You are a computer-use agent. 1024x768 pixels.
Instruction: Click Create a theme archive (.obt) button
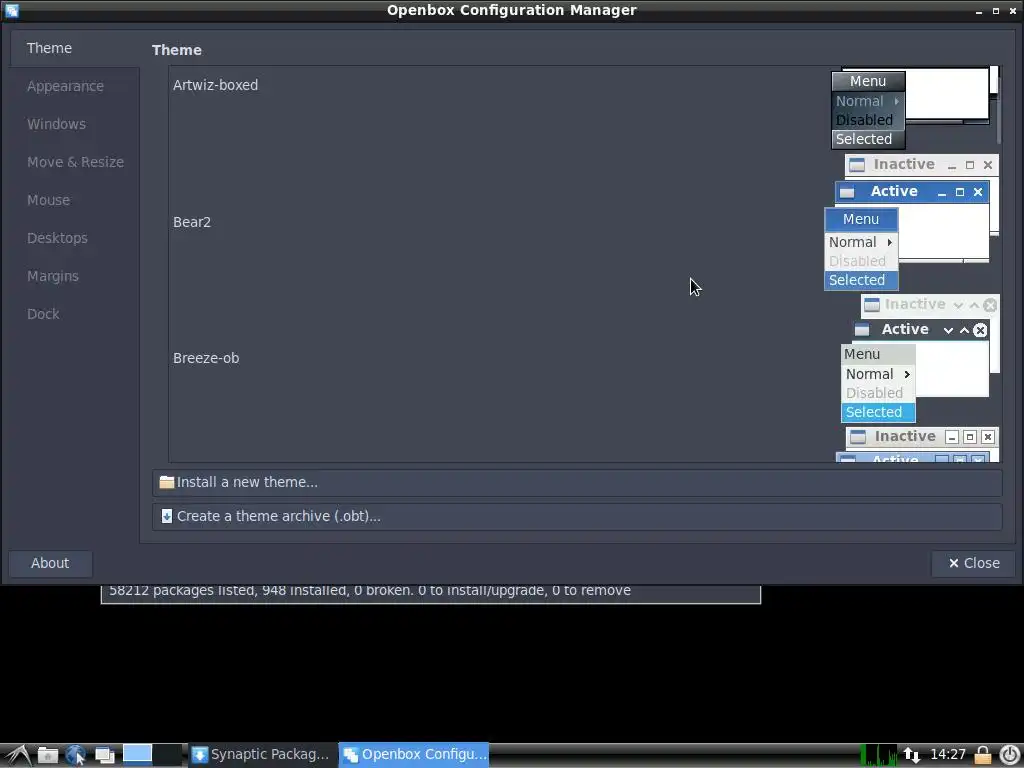click(577, 517)
